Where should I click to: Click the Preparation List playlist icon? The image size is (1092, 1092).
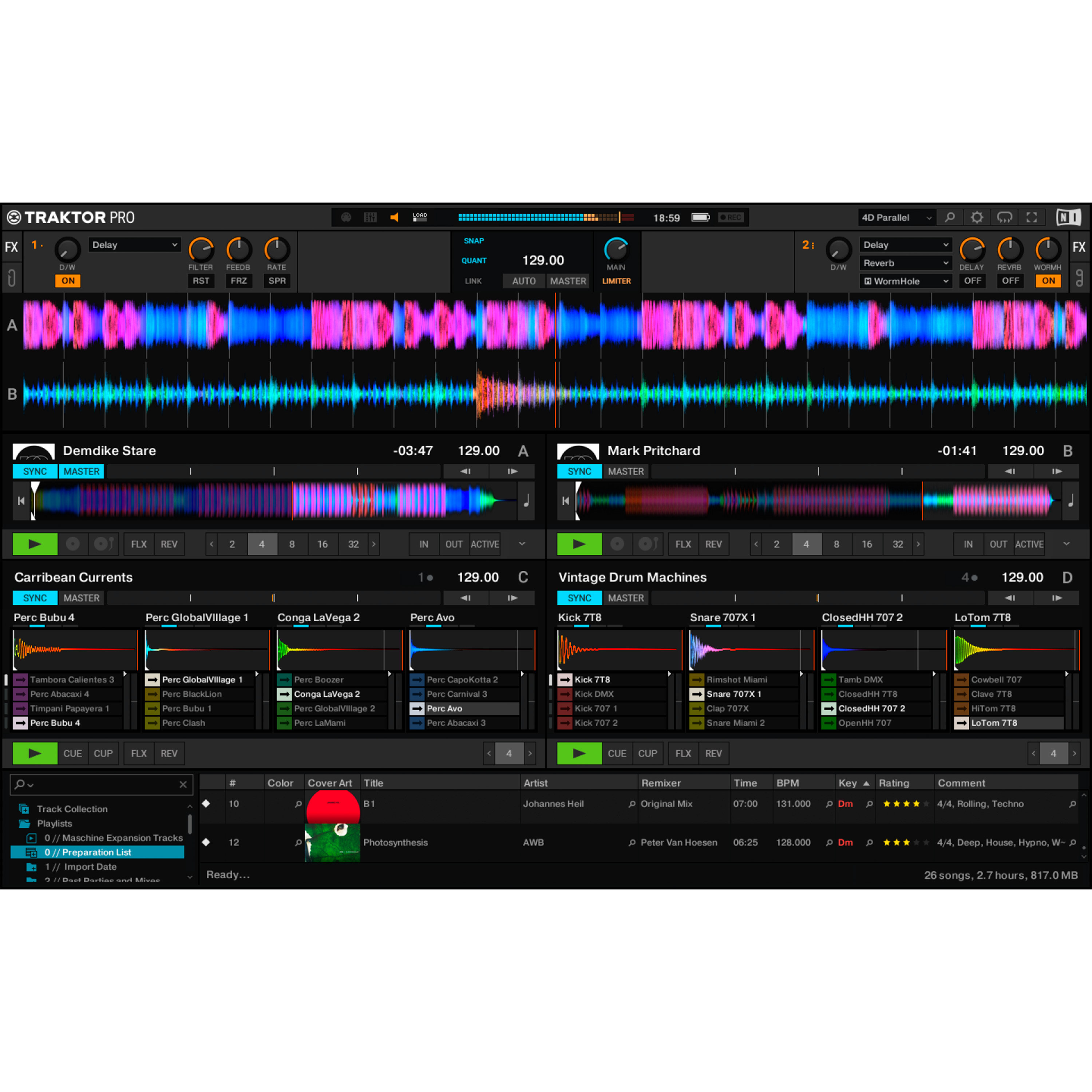click(x=32, y=852)
